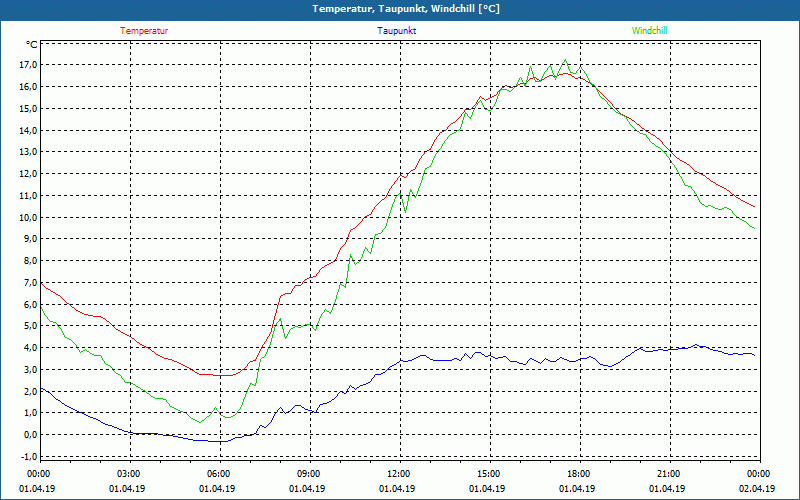The height and width of the screenshot is (500, 800).
Task: Click the 09:00 time axis label
Action: tap(307, 474)
